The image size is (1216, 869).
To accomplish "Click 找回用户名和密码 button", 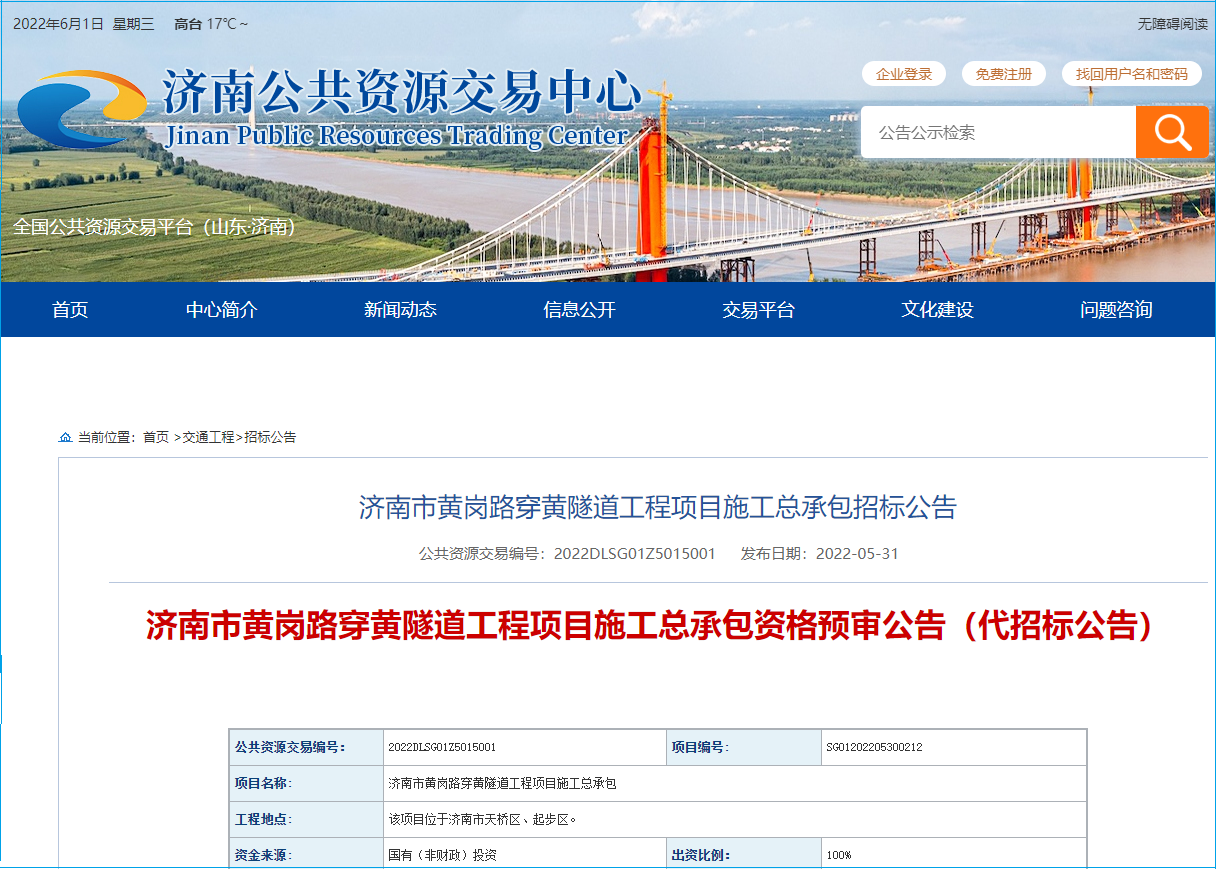I will click(1131, 74).
